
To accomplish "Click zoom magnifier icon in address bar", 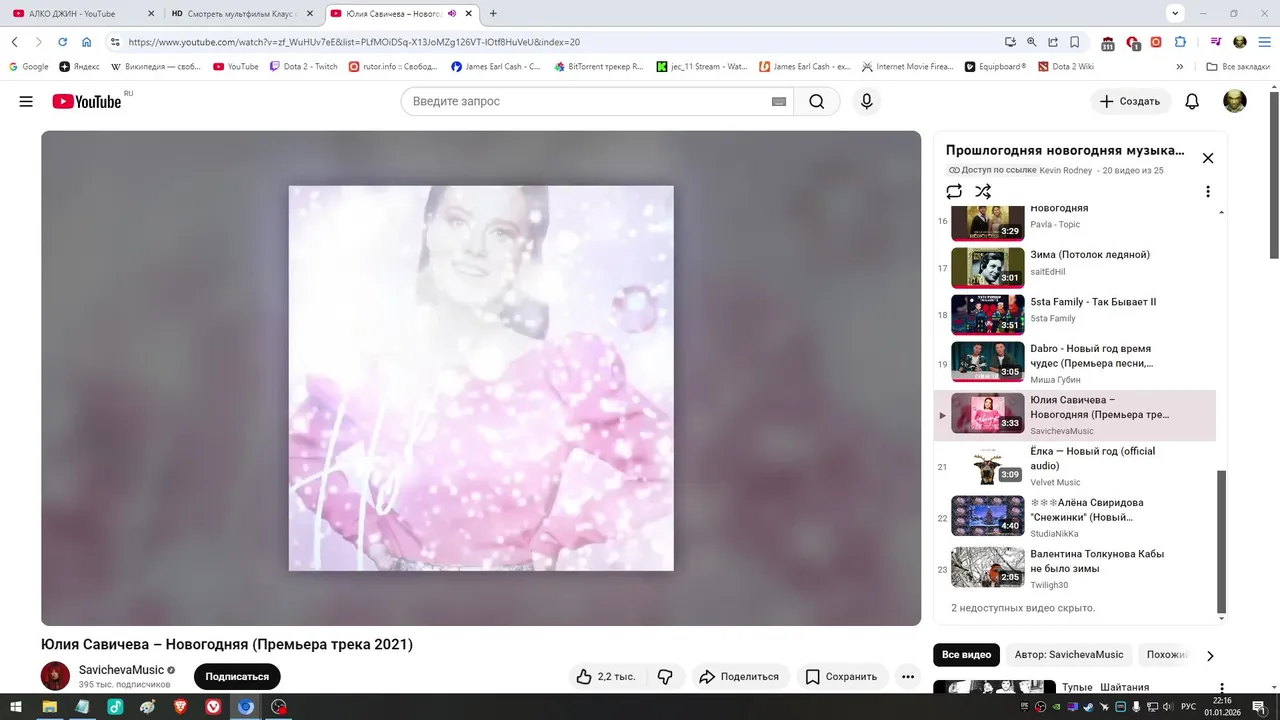I will [1031, 42].
